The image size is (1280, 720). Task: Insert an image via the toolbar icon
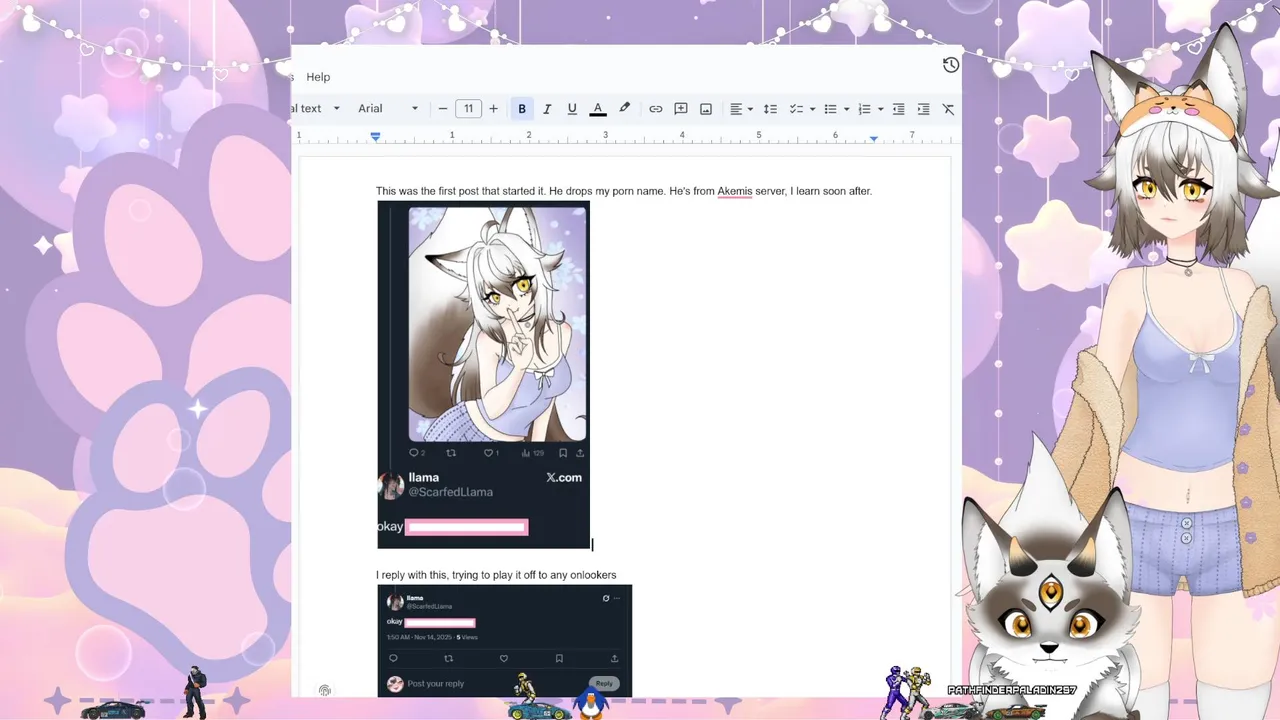click(x=706, y=109)
